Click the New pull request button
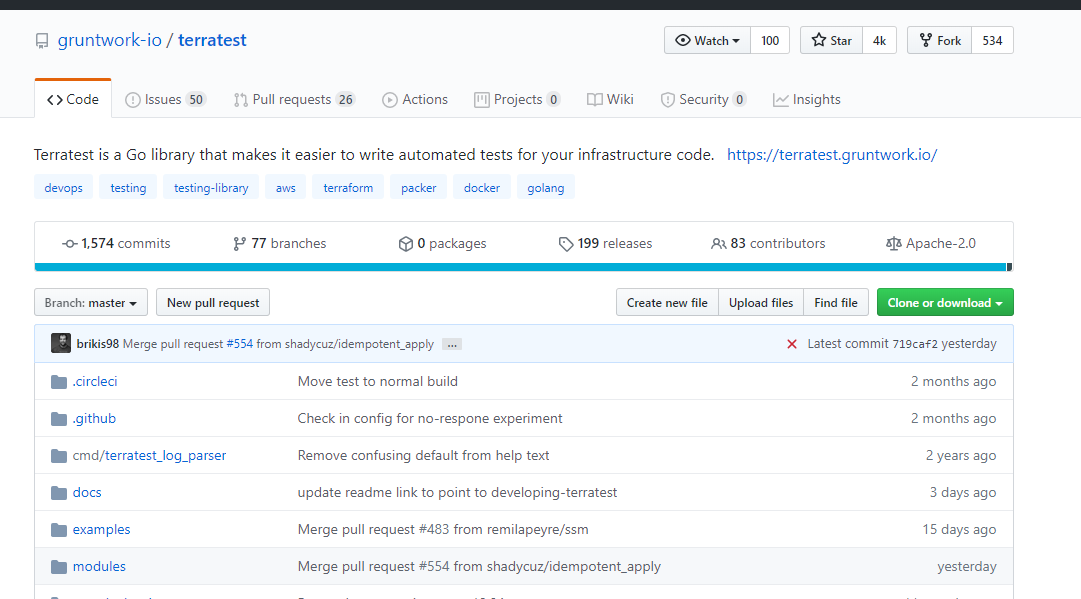Screen dimensions: 1081x599 pos(213,303)
